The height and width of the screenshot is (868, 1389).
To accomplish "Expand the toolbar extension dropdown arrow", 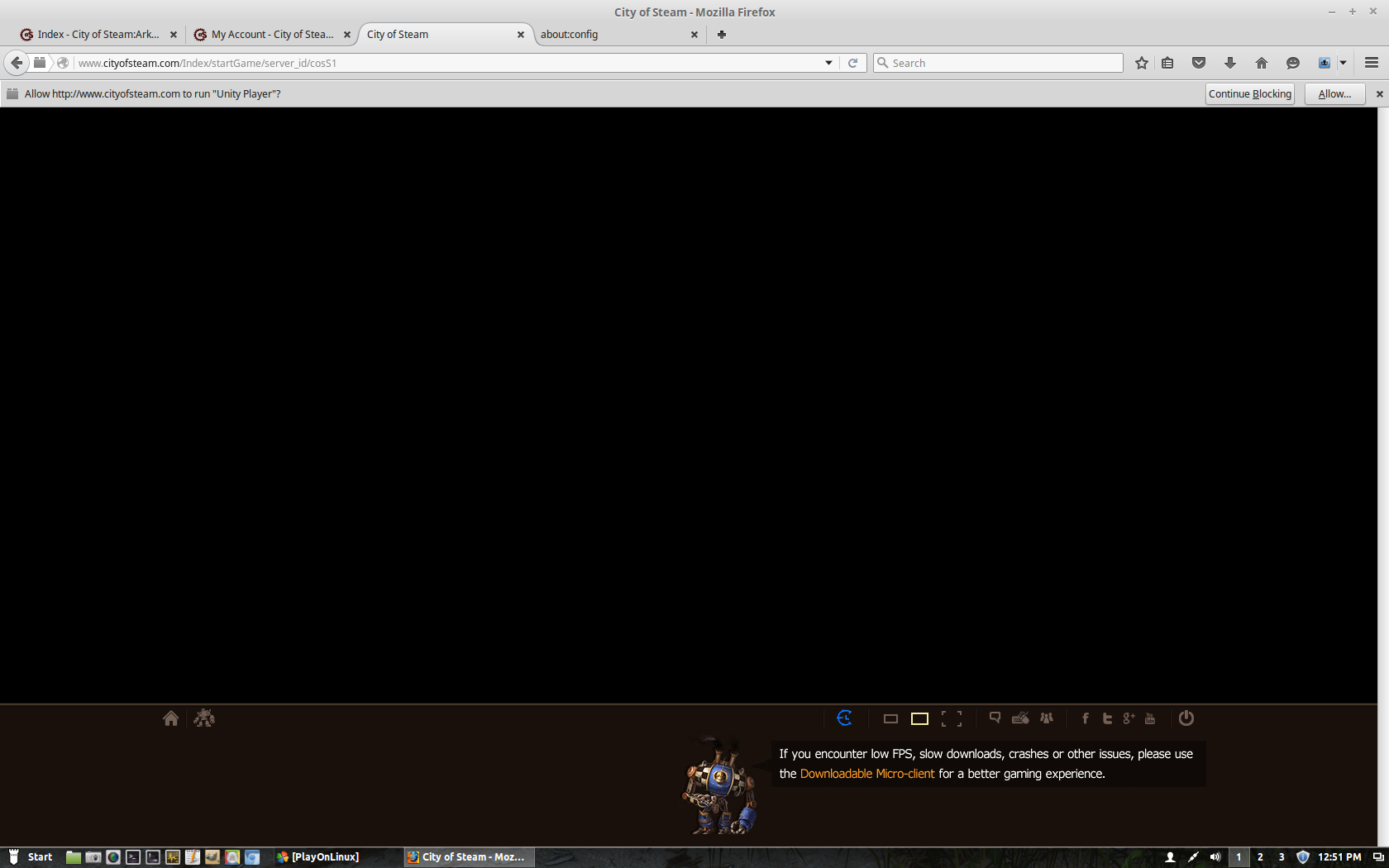I will (1344, 63).
